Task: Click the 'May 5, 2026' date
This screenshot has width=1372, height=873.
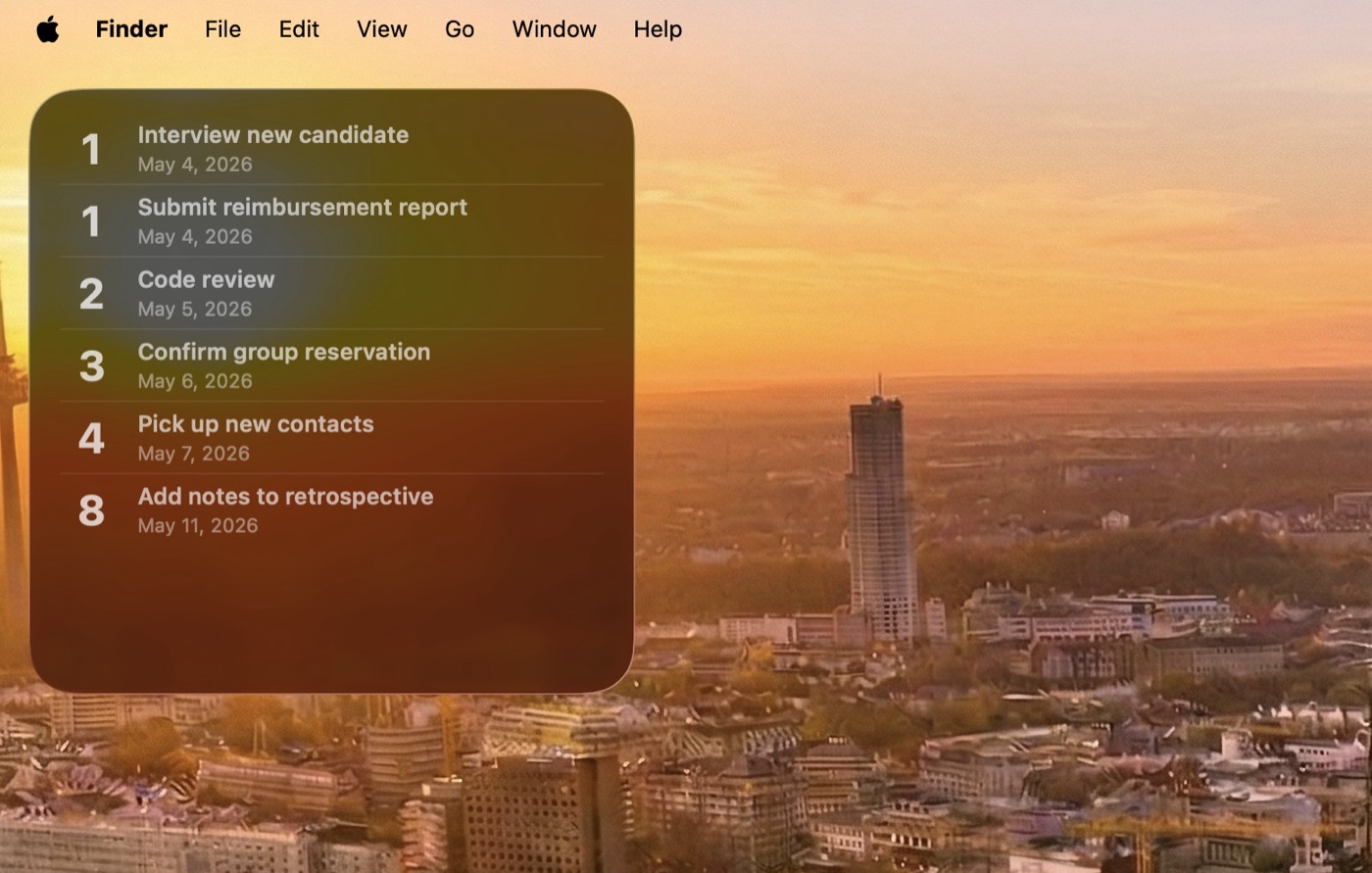Action: pyautogui.click(x=195, y=310)
